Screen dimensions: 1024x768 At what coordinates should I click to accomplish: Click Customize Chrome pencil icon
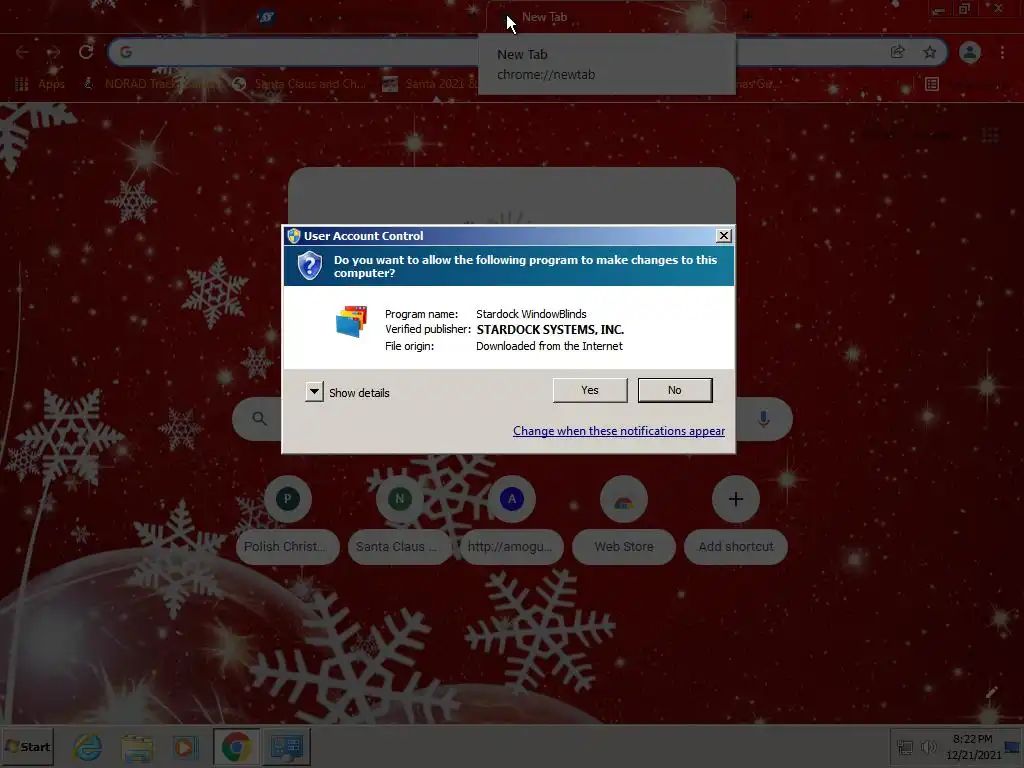pyautogui.click(x=991, y=692)
